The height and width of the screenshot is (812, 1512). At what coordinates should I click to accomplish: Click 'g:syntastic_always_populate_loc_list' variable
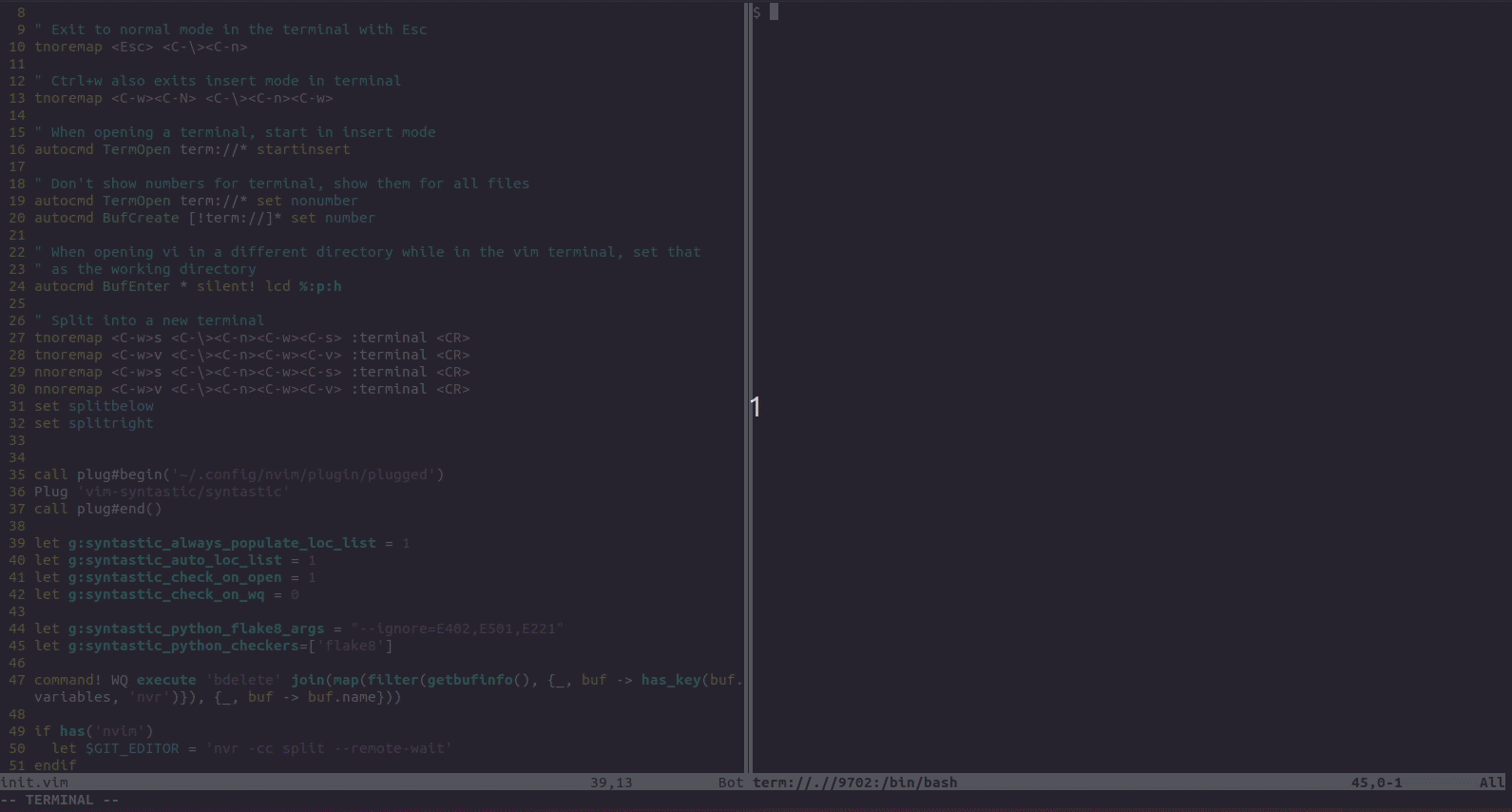[x=222, y=543]
